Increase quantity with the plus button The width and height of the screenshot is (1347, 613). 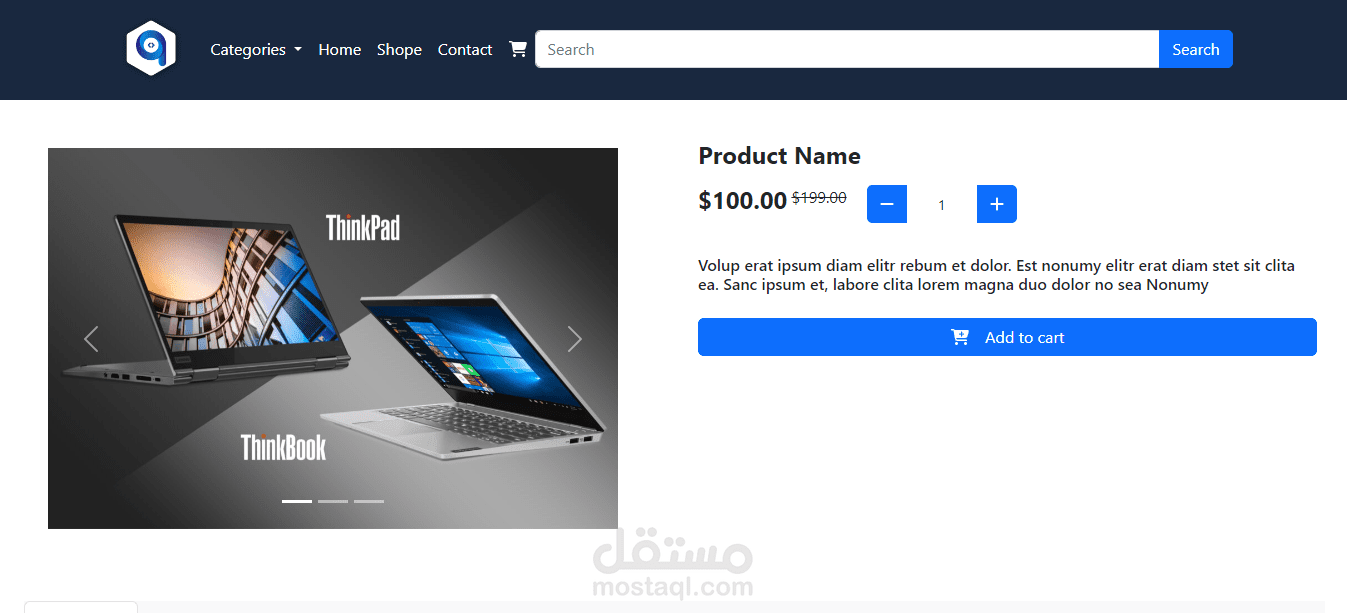click(997, 204)
